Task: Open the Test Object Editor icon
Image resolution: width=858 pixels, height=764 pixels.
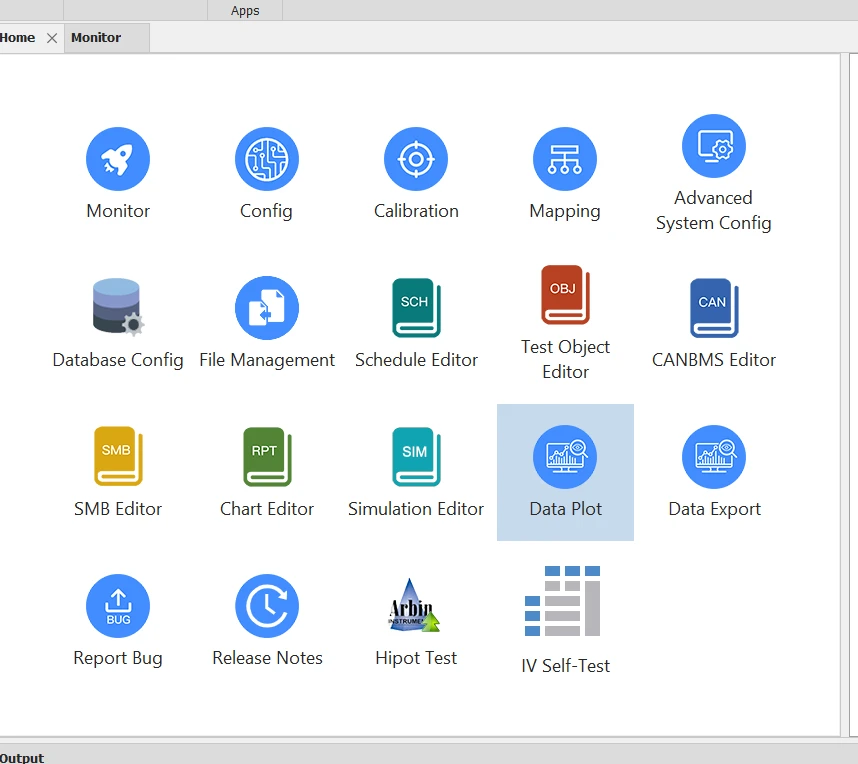Action: (x=565, y=295)
